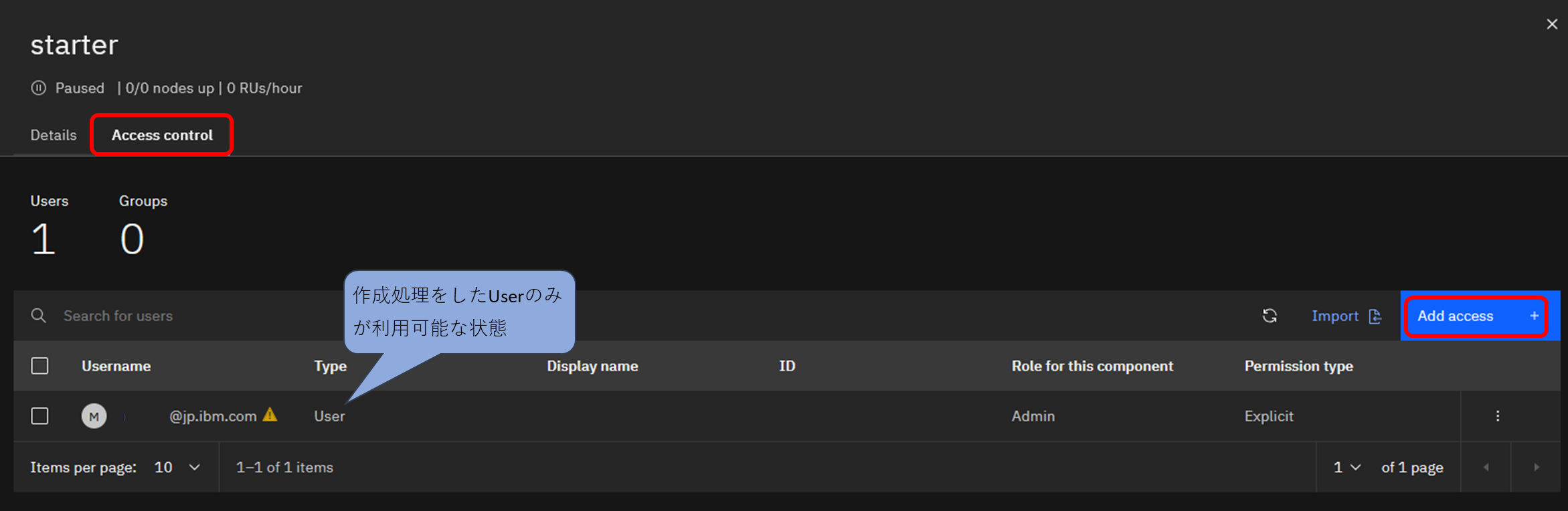Select the Access control tab
Image resolution: width=1568 pixels, height=511 pixels.
coord(162,135)
